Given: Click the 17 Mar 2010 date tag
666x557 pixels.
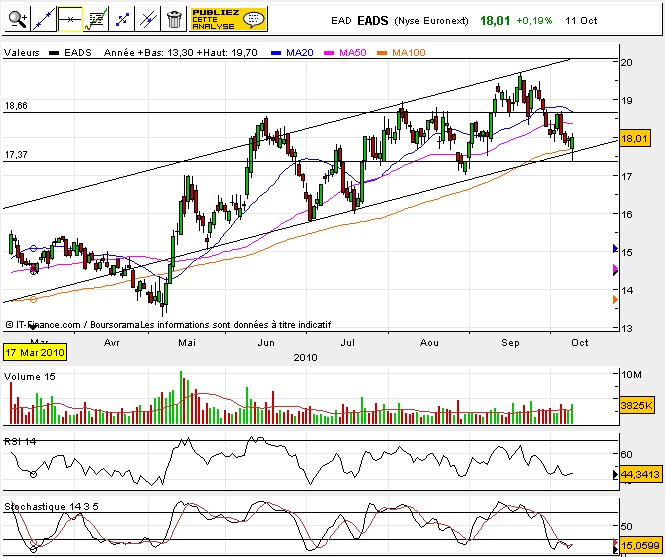Looking at the screenshot, I should [35, 353].
